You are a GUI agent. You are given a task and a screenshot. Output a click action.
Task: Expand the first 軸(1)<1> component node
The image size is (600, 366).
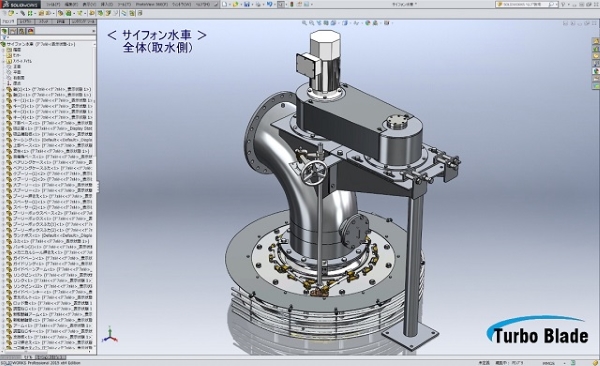3,89
